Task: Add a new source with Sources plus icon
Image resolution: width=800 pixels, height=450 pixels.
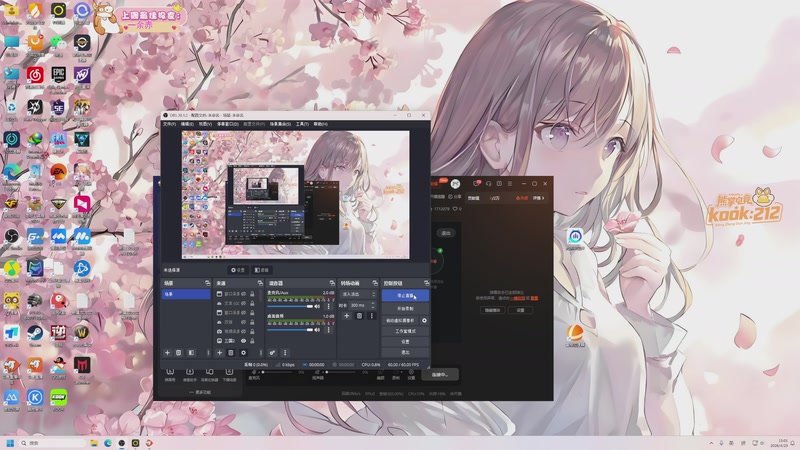Action: click(x=219, y=353)
